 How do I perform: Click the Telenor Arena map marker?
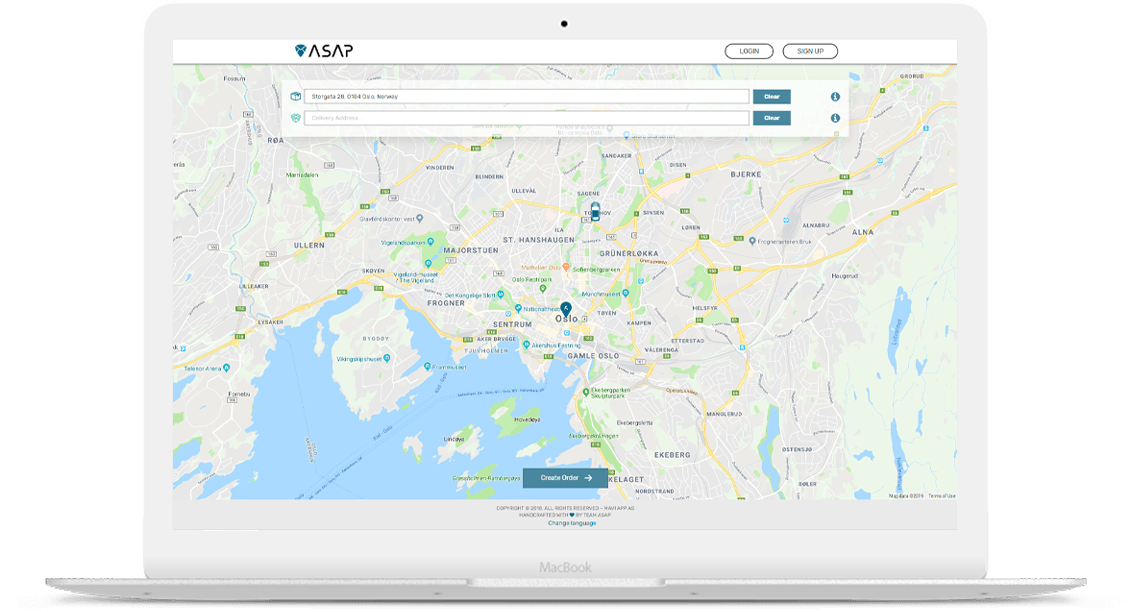pyautogui.click(x=226, y=367)
